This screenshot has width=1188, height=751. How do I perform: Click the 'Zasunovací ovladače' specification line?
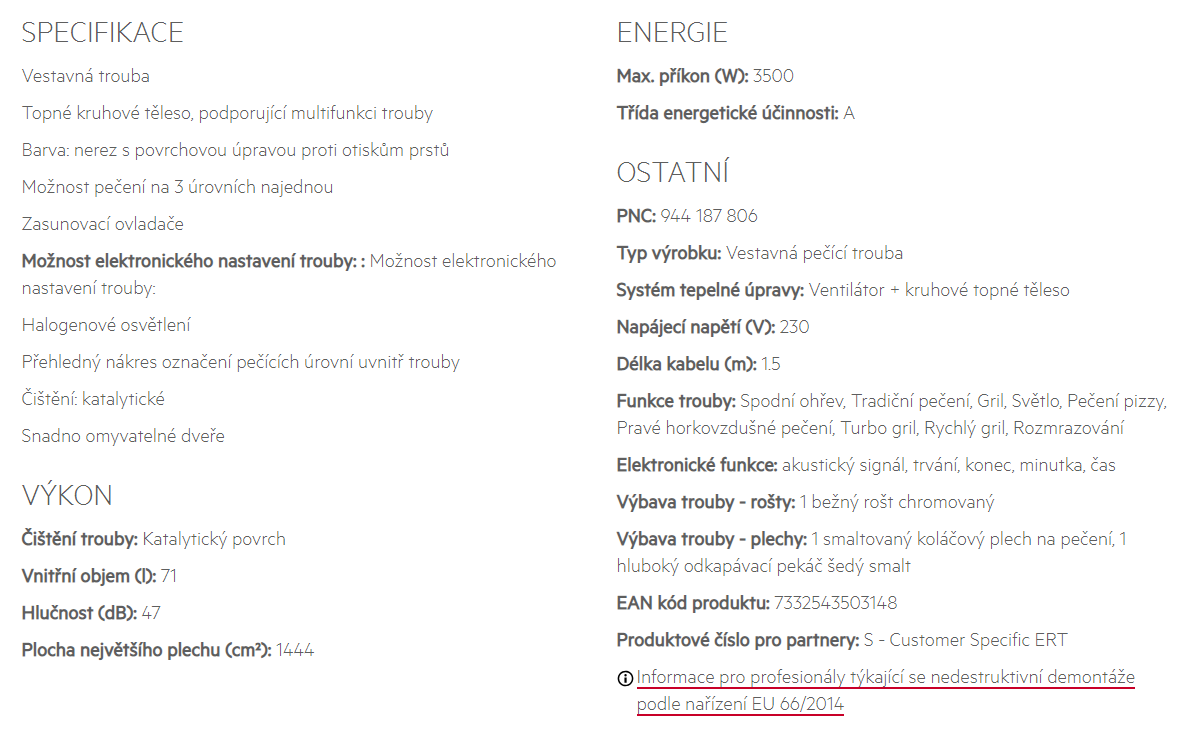[102, 224]
